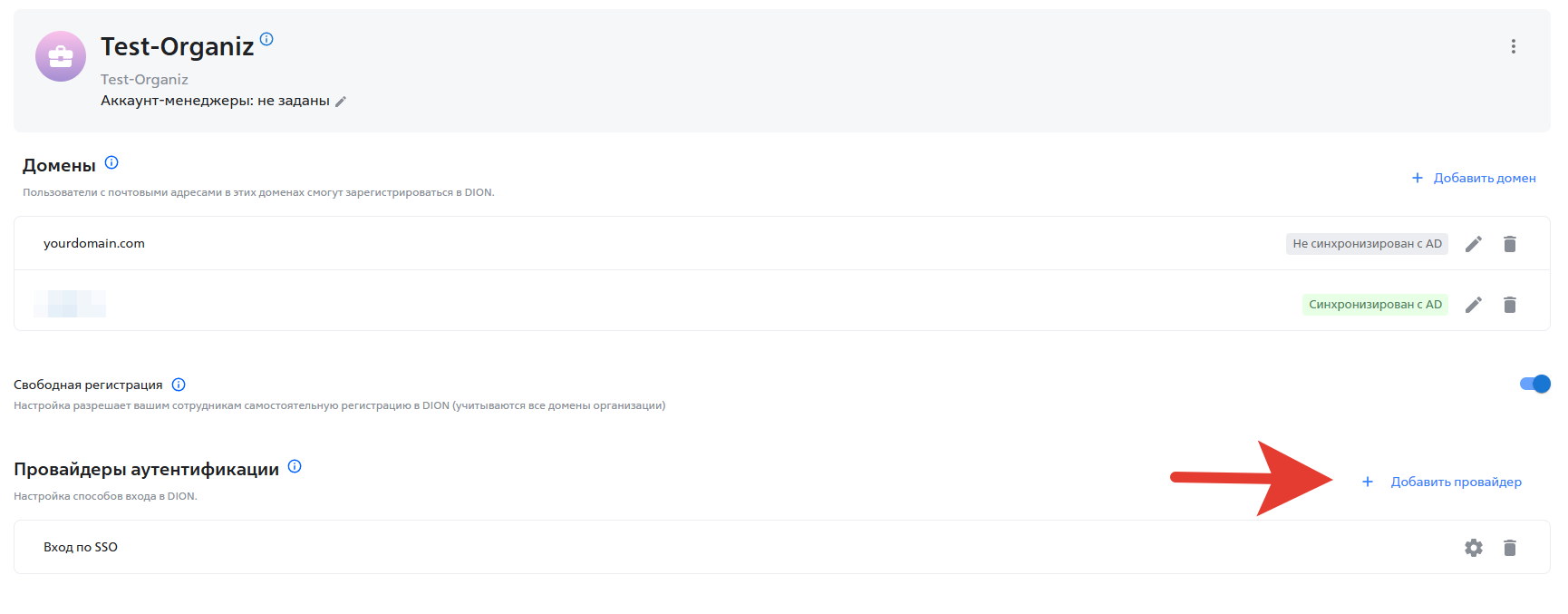Click the Не синхронизирован с AD badge
This screenshot has height=614, width=1568.
[1366, 244]
